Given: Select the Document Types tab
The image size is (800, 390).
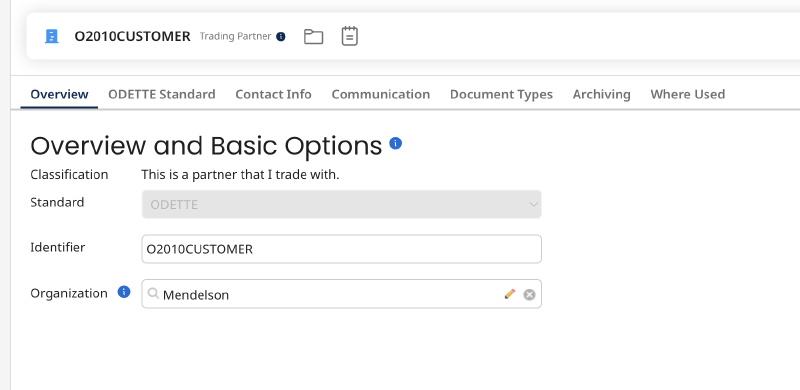Looking at the screenshot, I should (502, 94).
